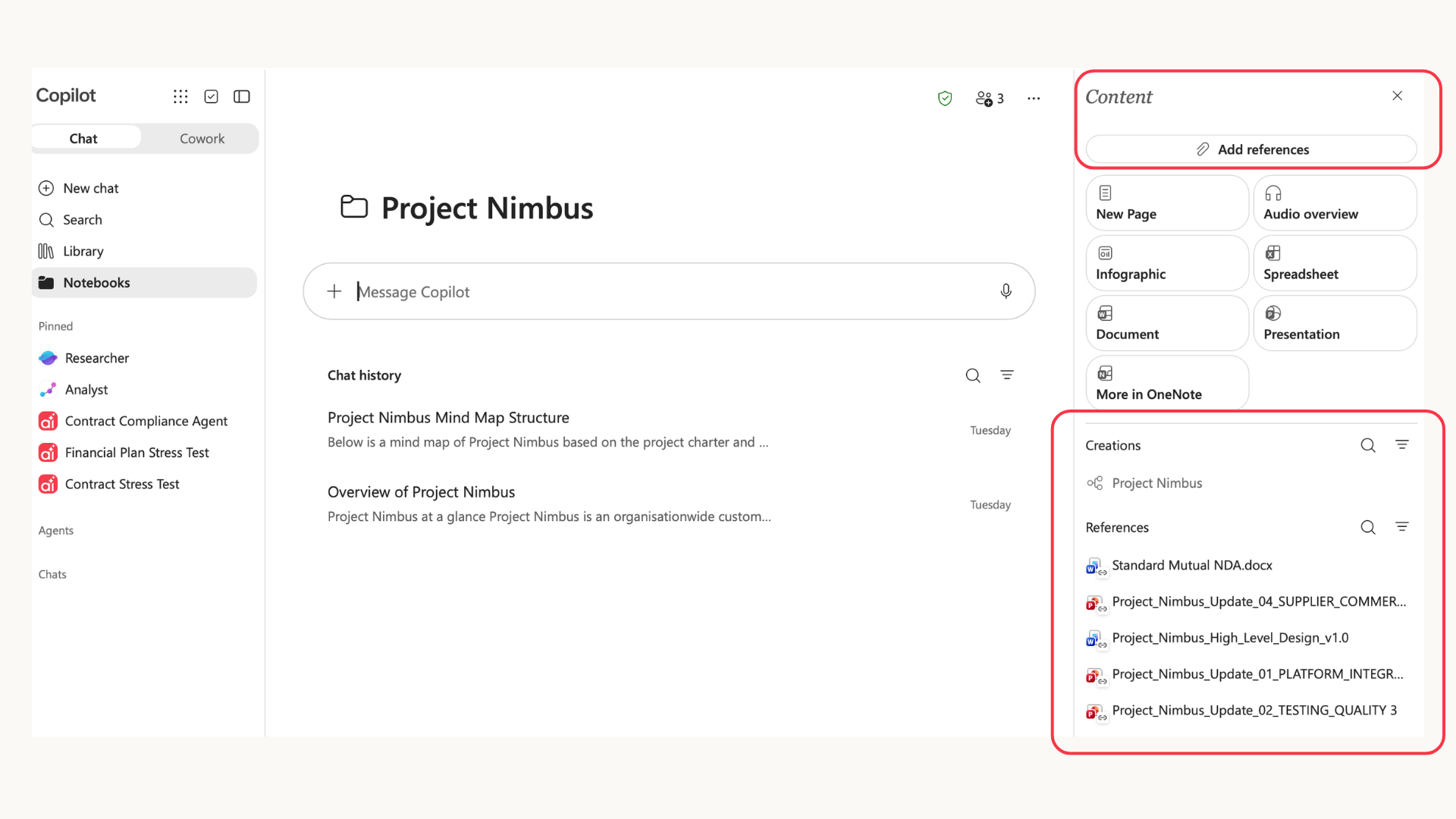Open Project Nimbus Mind Map Structure chat
The image size is (1456, 819).
point(669,430)
